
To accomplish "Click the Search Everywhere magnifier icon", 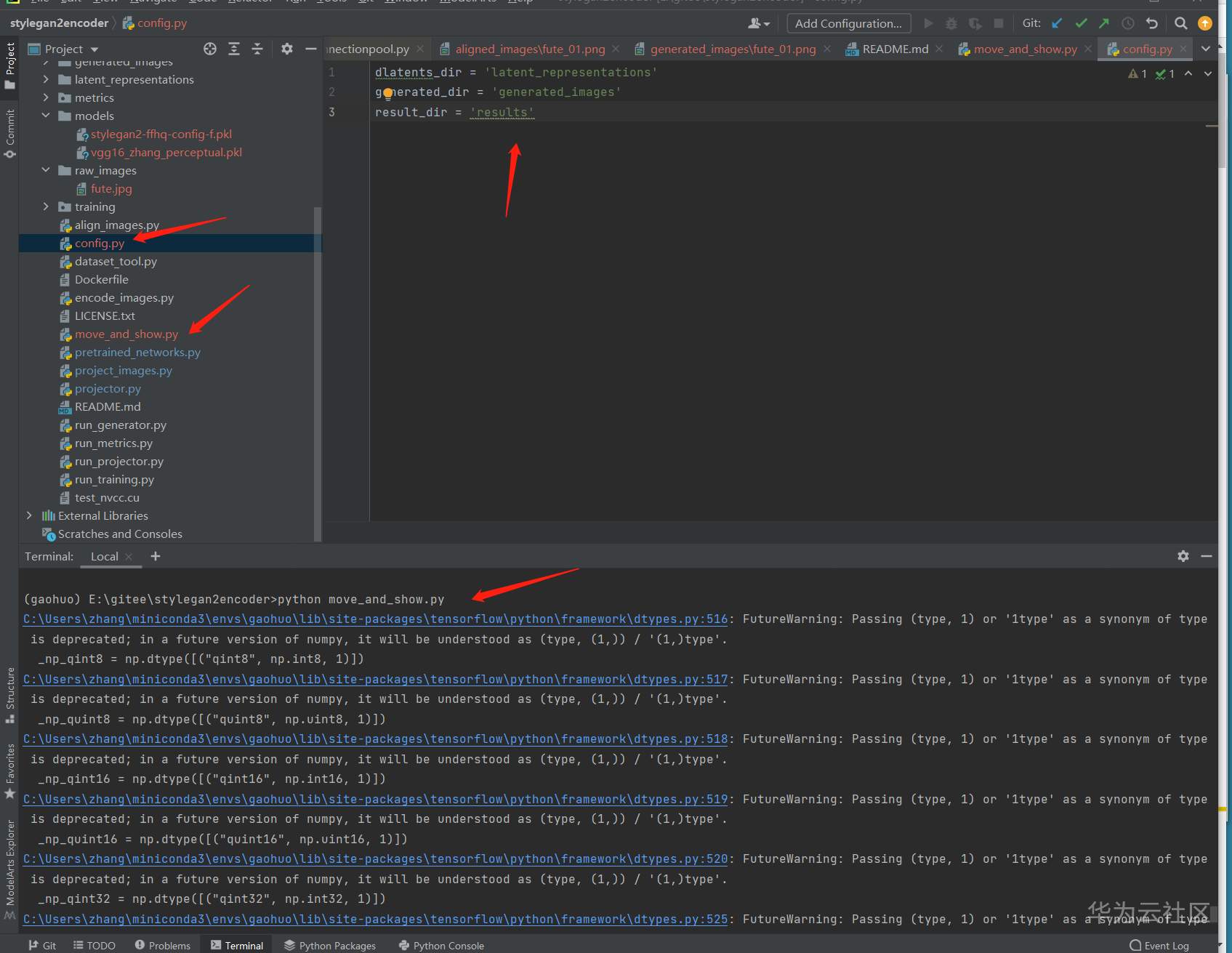I will coord(1181,23).
